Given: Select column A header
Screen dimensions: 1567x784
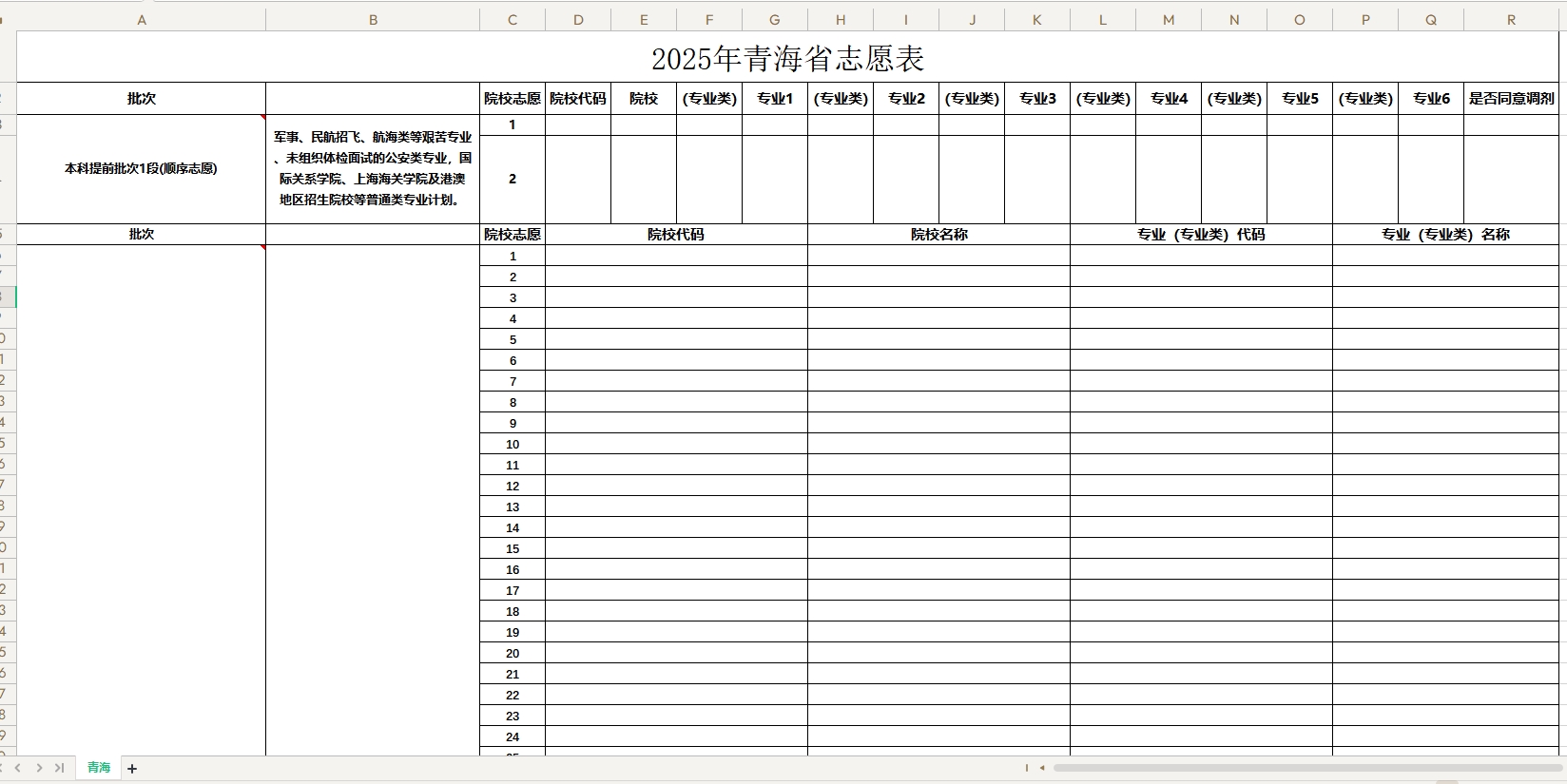Looking at the screenshot, I should click(x=142, y=20).
